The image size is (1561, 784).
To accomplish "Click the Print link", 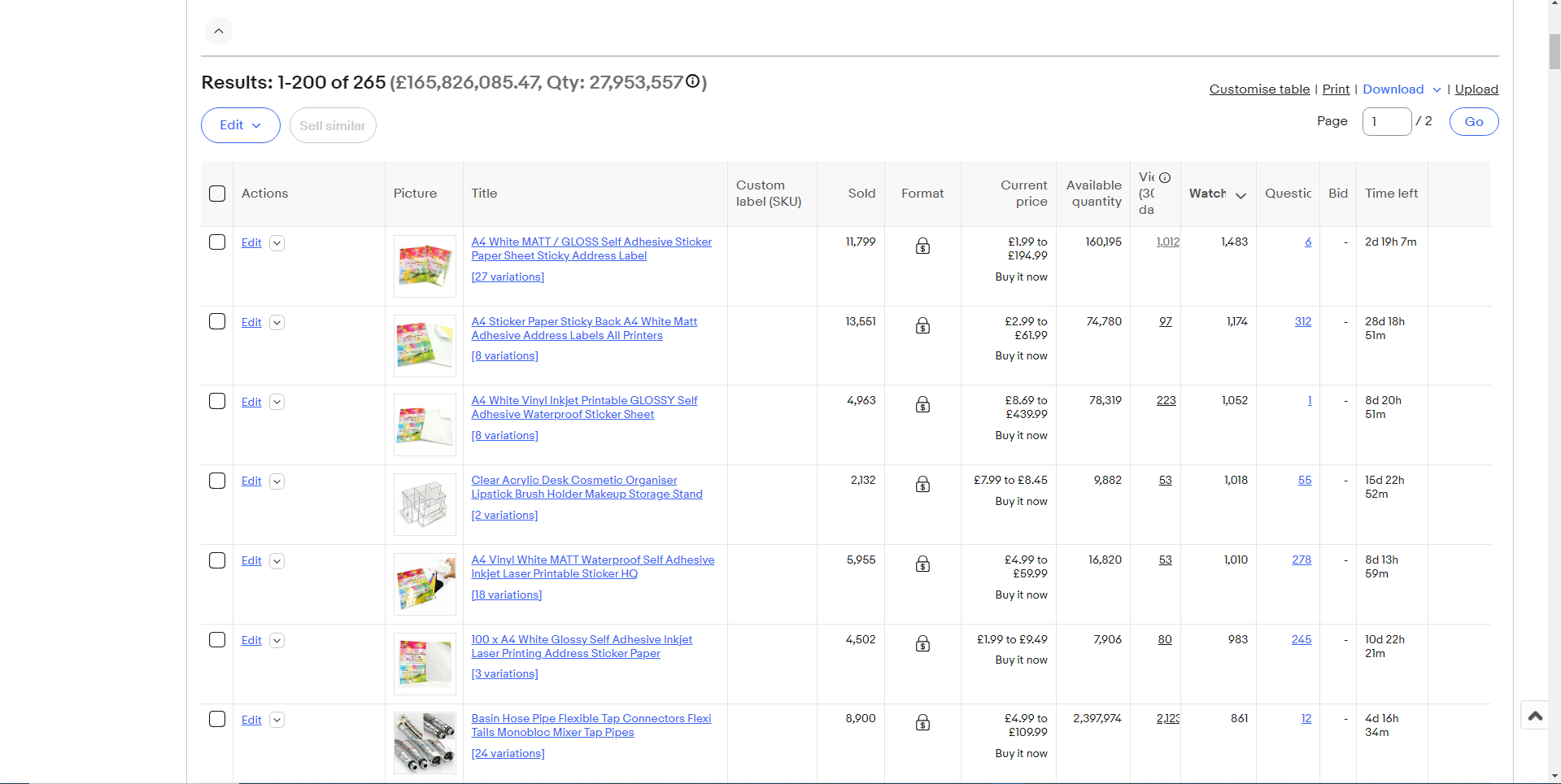I will (x=1336, y=89).
